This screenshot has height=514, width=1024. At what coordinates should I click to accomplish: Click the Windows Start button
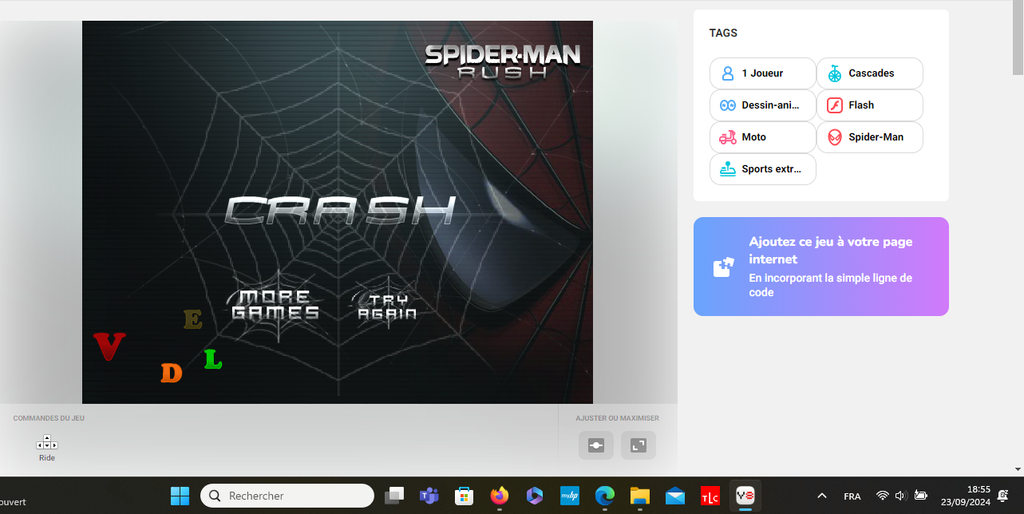coord(180,496)
